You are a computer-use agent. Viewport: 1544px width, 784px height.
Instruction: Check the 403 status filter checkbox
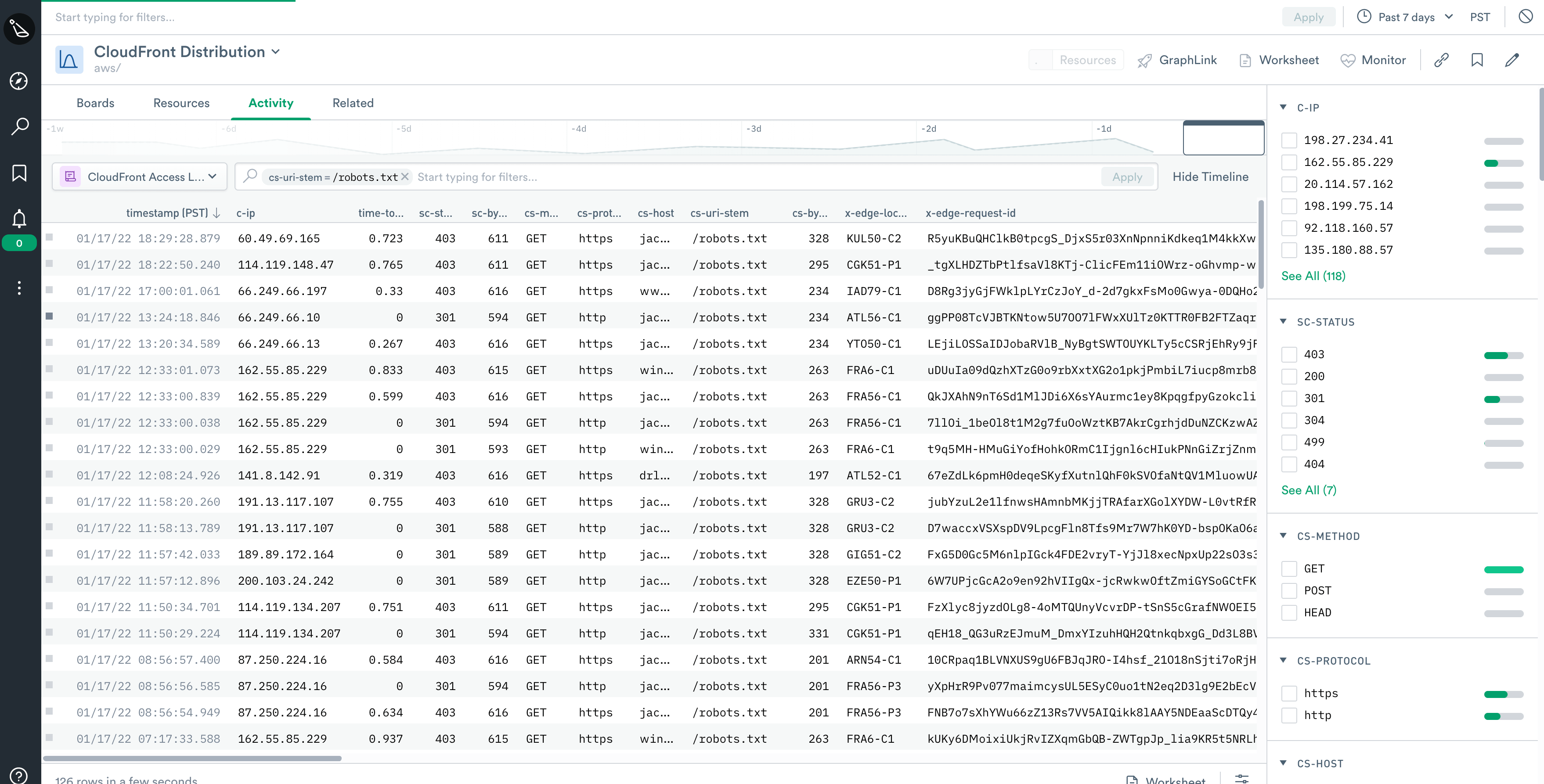1290,354
